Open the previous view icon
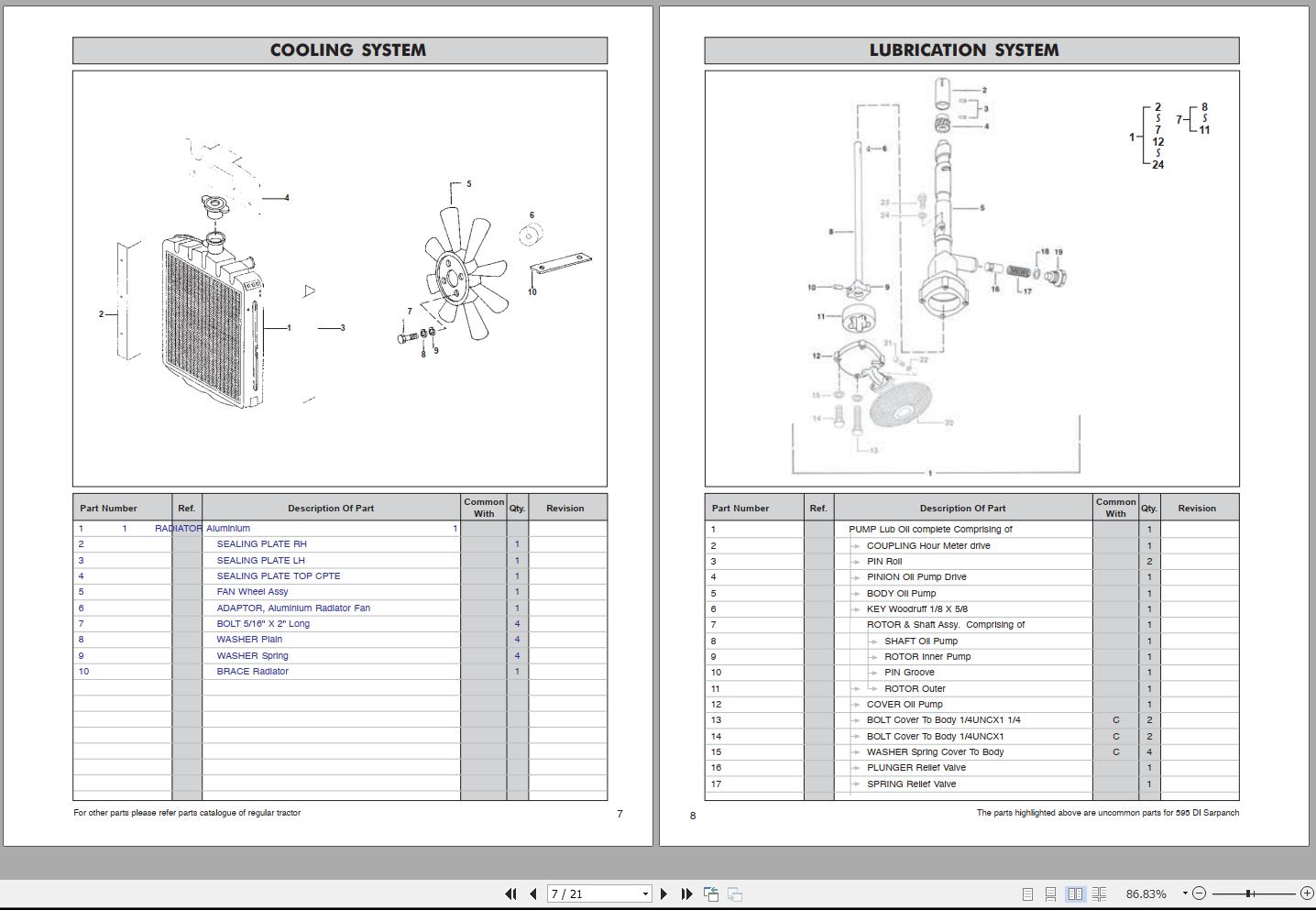Viewport: 1316px width, 910px height. point(710,894)
